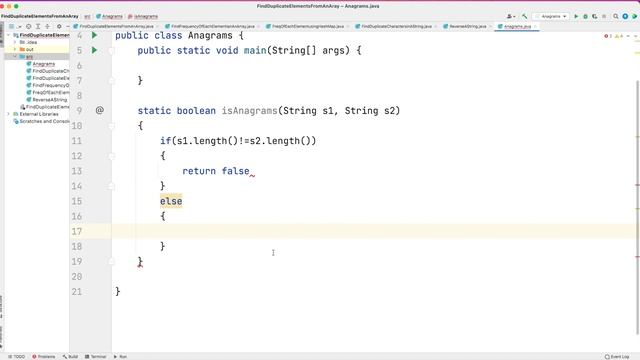
Task: Click the green Run button in top toolbar
Action: click(576, 16)
